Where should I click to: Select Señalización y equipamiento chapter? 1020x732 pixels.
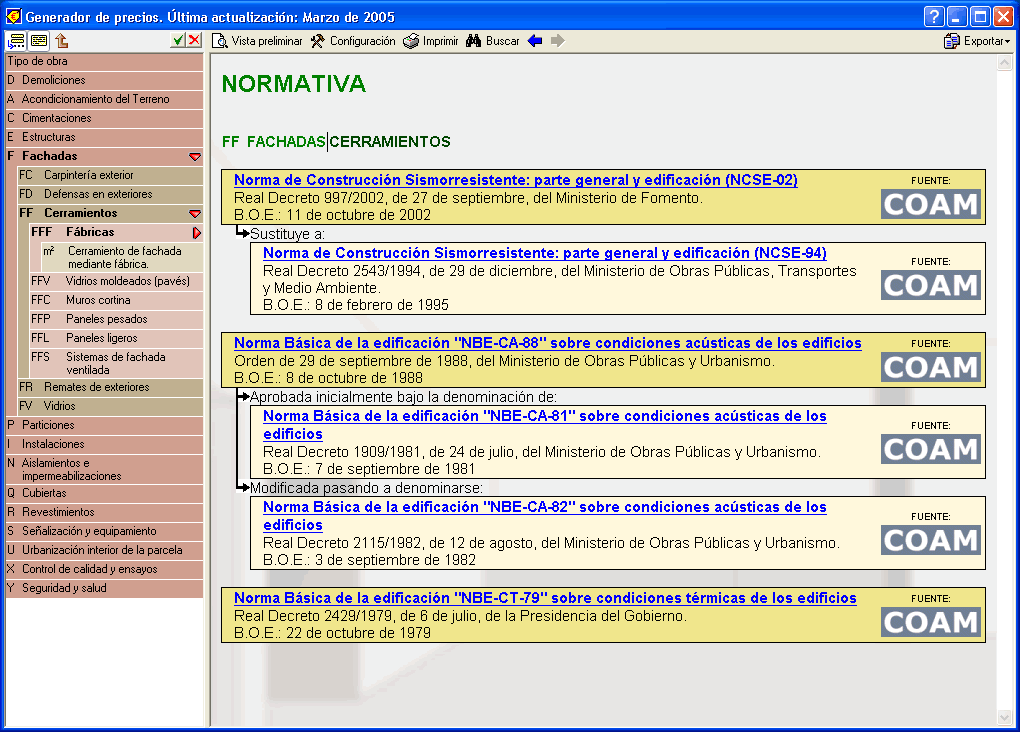[104, 531]
